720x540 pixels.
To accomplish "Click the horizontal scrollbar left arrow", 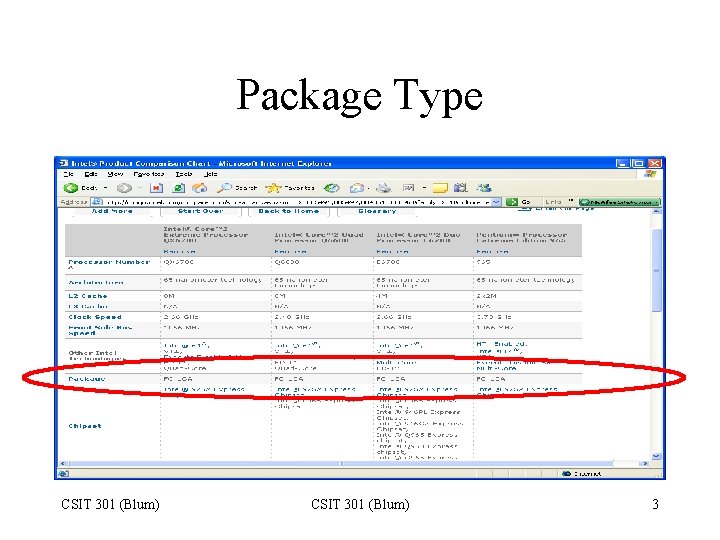I will coord(63,464).
